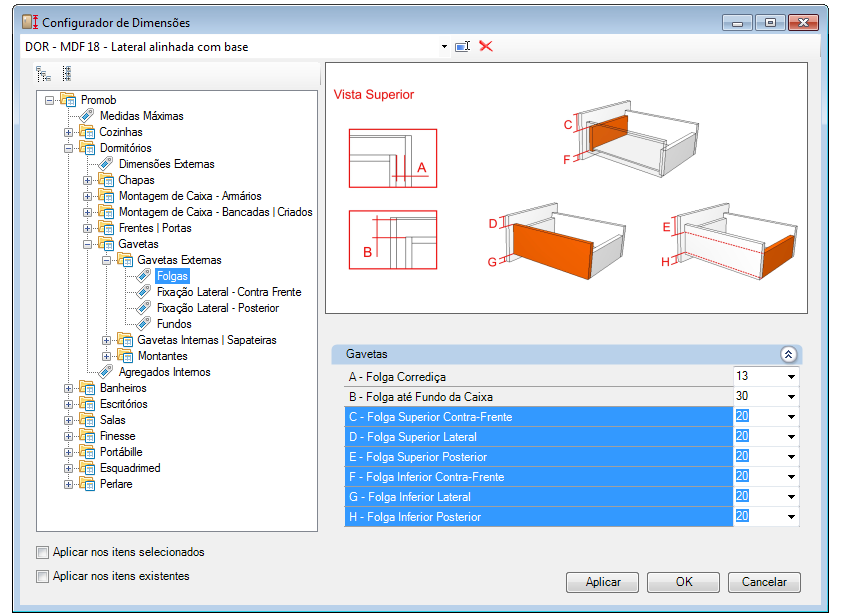Open the configuration name dropdown arrow
Image resolution: width=862 pixels, height=616 pixels.
tap(444, 47)
